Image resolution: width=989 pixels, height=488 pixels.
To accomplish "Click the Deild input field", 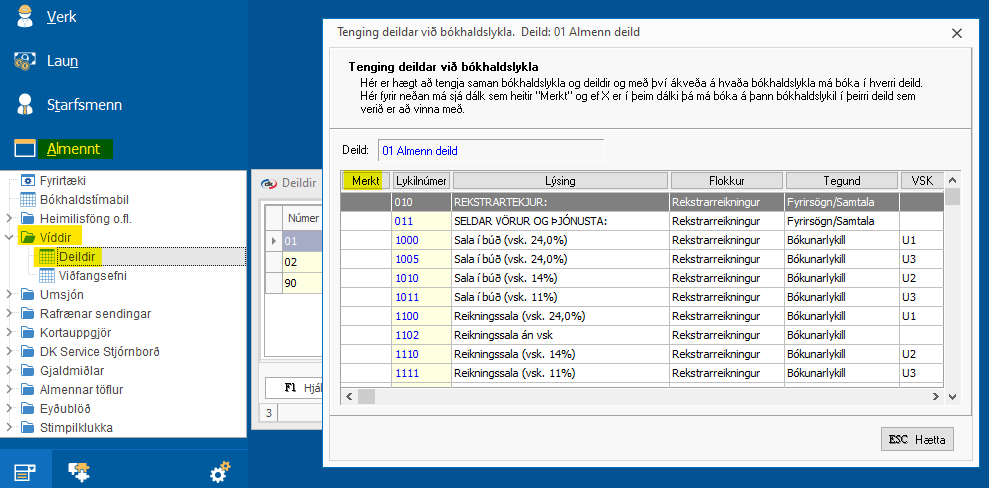I will [490, 151].
